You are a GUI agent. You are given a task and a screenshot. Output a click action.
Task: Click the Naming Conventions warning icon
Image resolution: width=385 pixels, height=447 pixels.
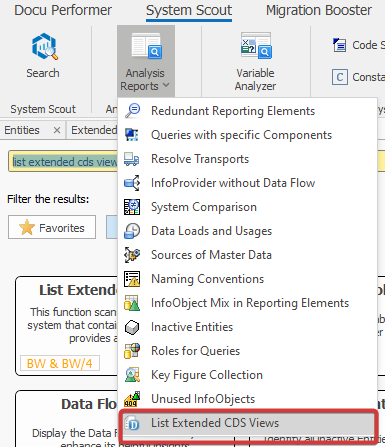[132, 279]
